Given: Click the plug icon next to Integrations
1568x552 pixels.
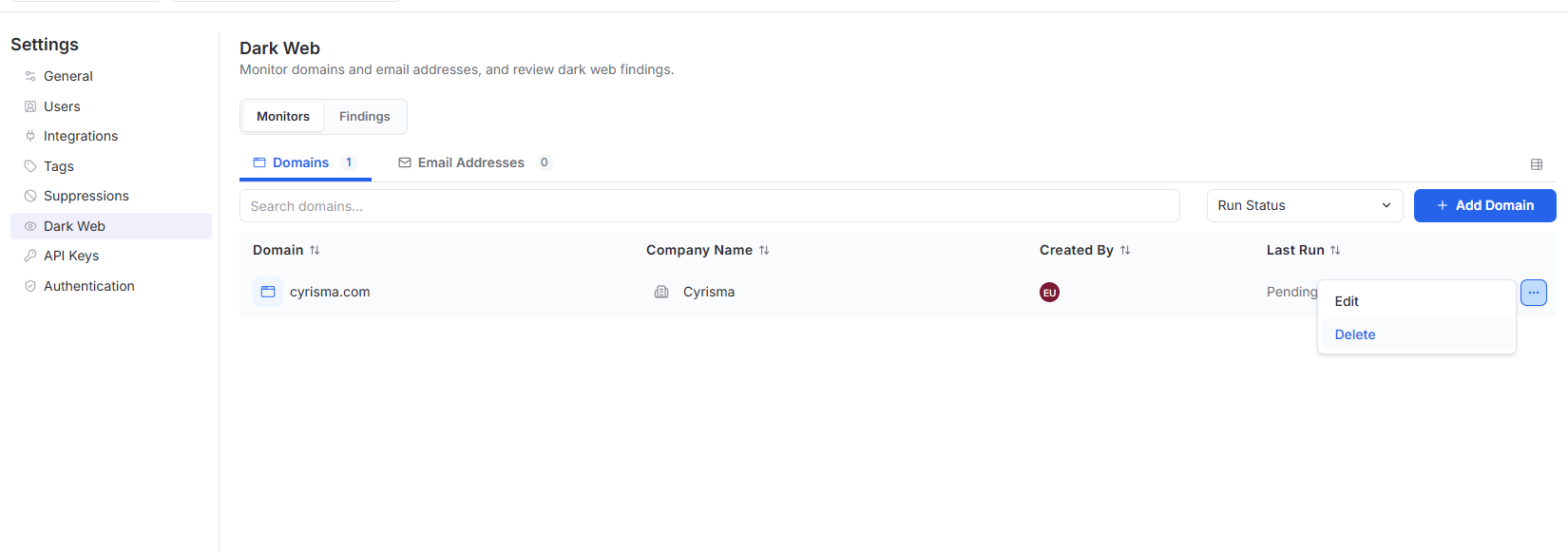Looking at the screenshot, I should 30,136.
